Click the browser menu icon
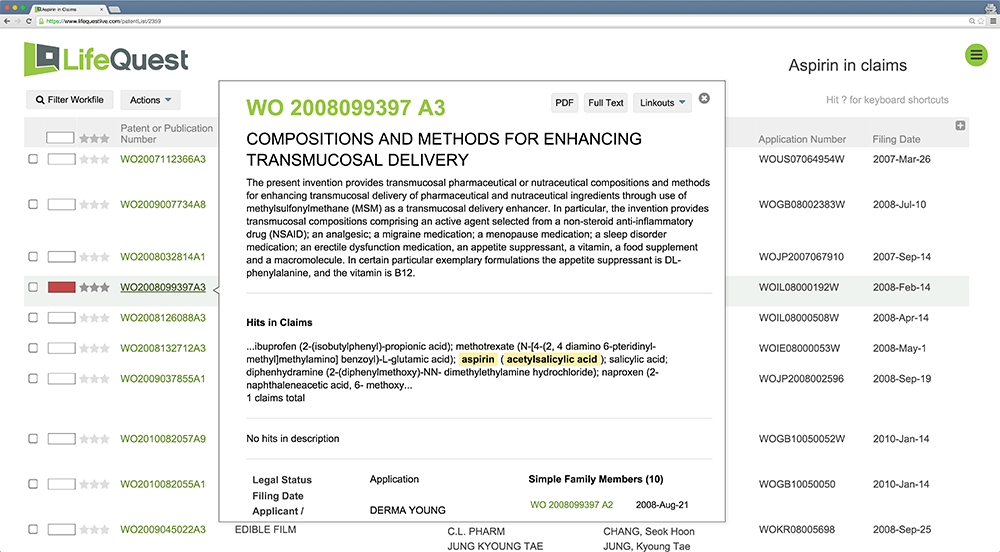Screen dimensions: 1000x552 point(992,21)
